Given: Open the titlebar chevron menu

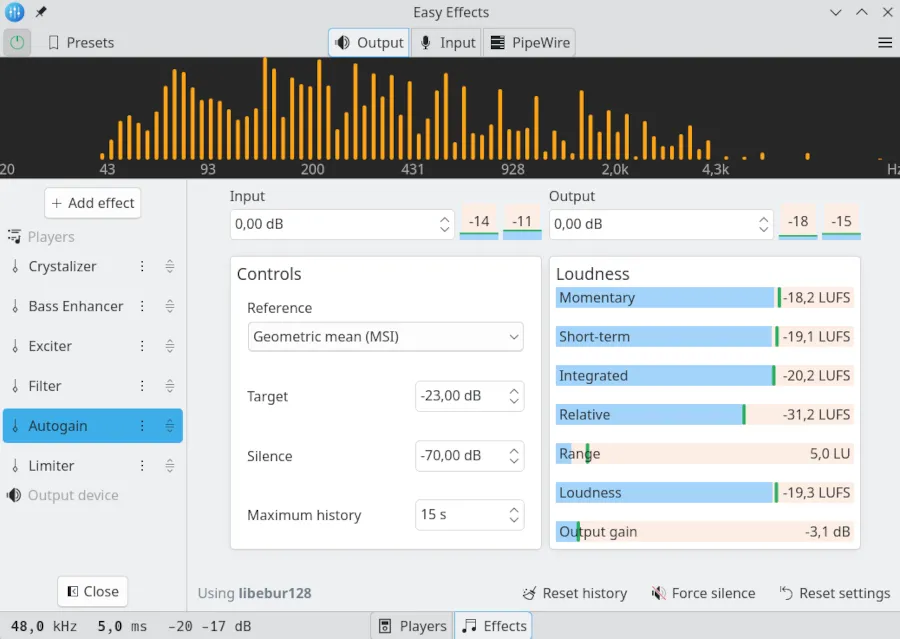Looking at the screenshot, I should pyautogui.click(x=836, y=12).
